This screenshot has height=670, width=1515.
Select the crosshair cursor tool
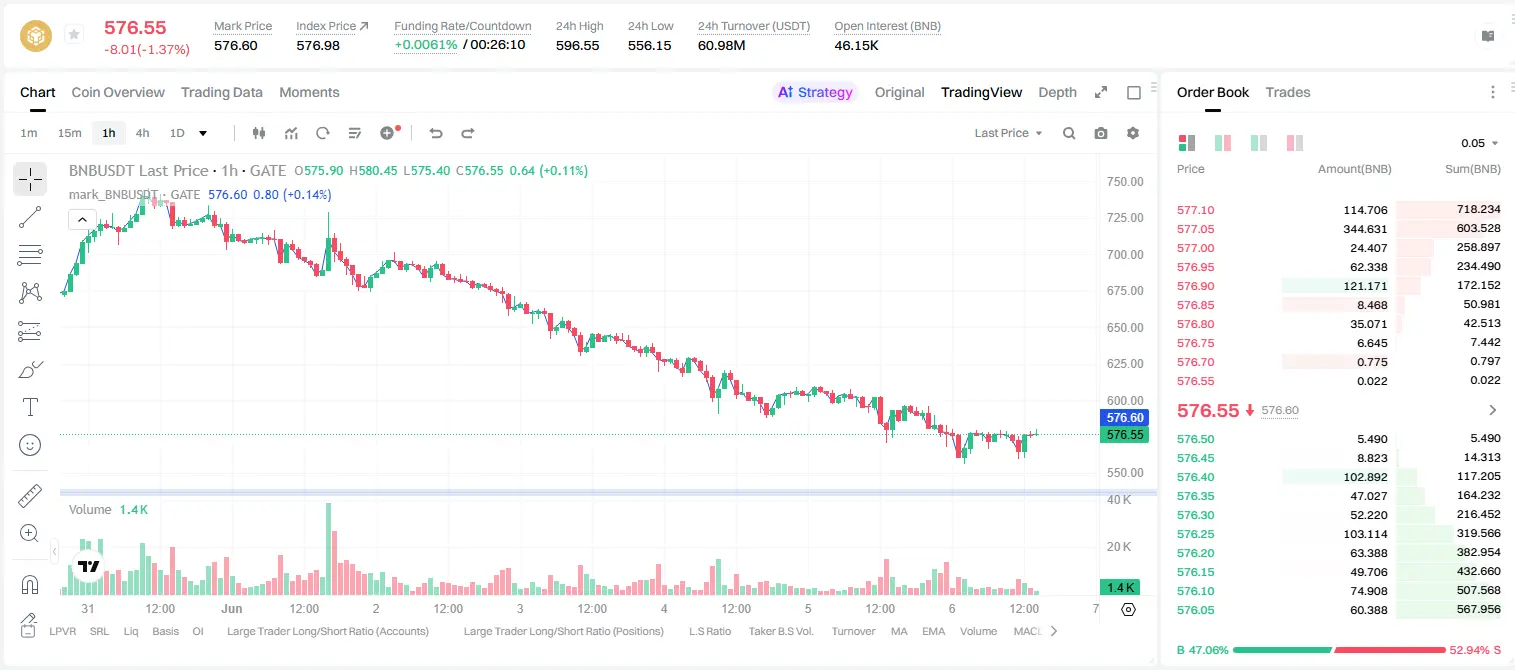click(30, 179)
